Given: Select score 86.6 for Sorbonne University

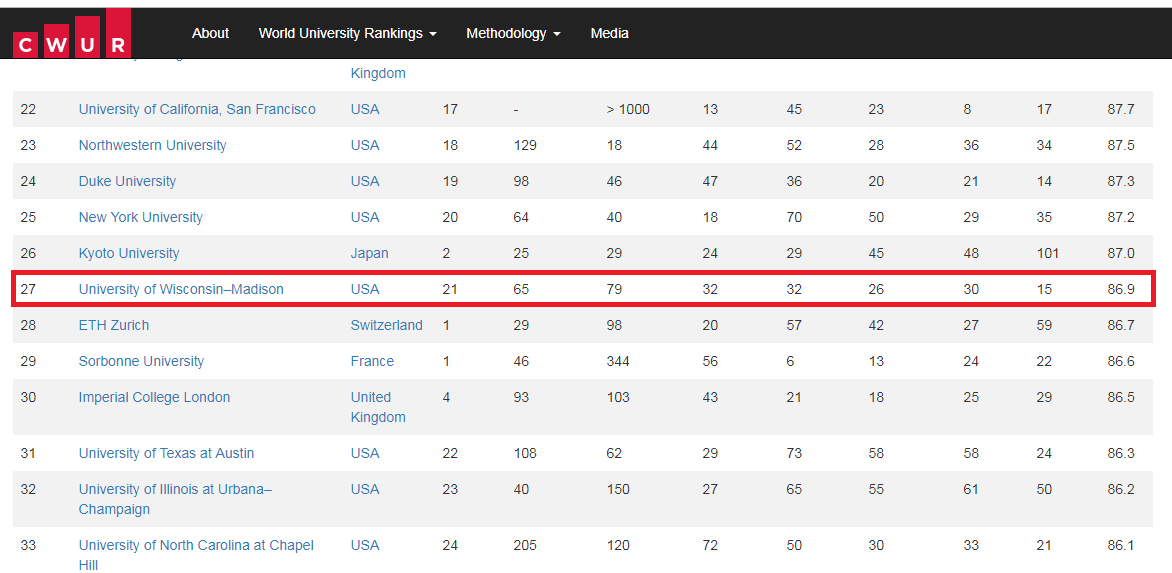Looking at the screenshot, I should 1120,361.
